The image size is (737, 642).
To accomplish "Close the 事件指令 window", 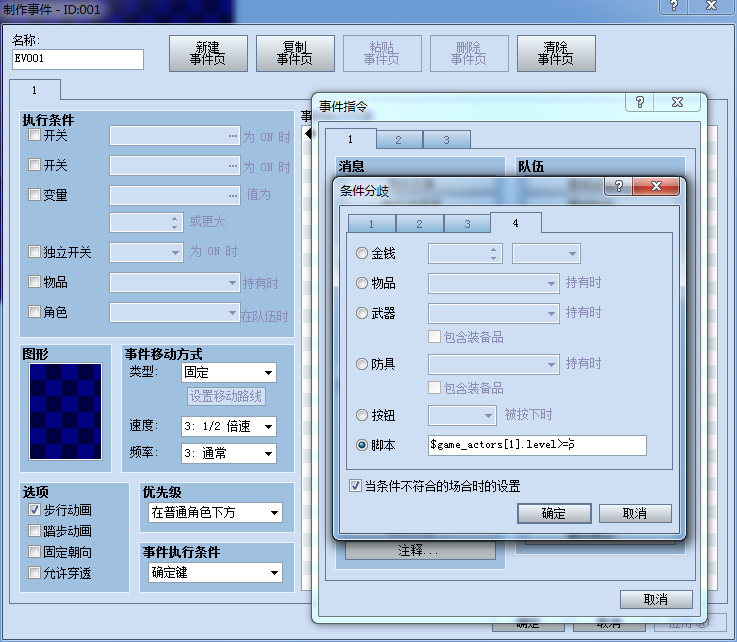I will pos(677,102).
